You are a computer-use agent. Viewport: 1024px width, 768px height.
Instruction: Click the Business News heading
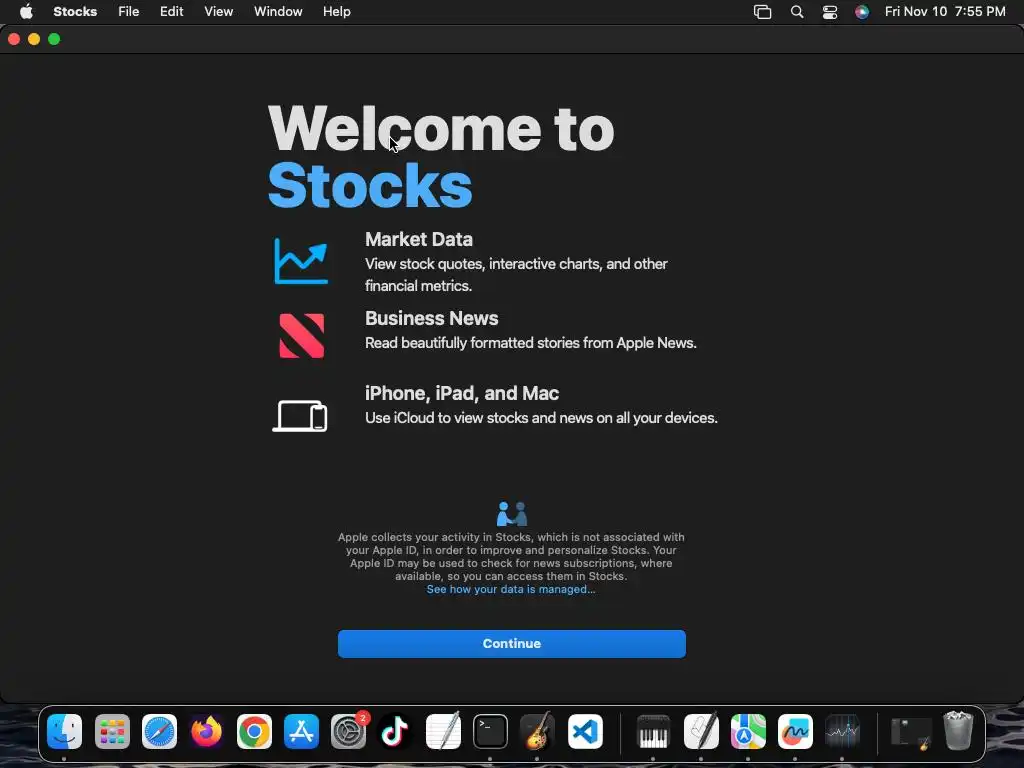pyautogui.click(x=431, y=318)
